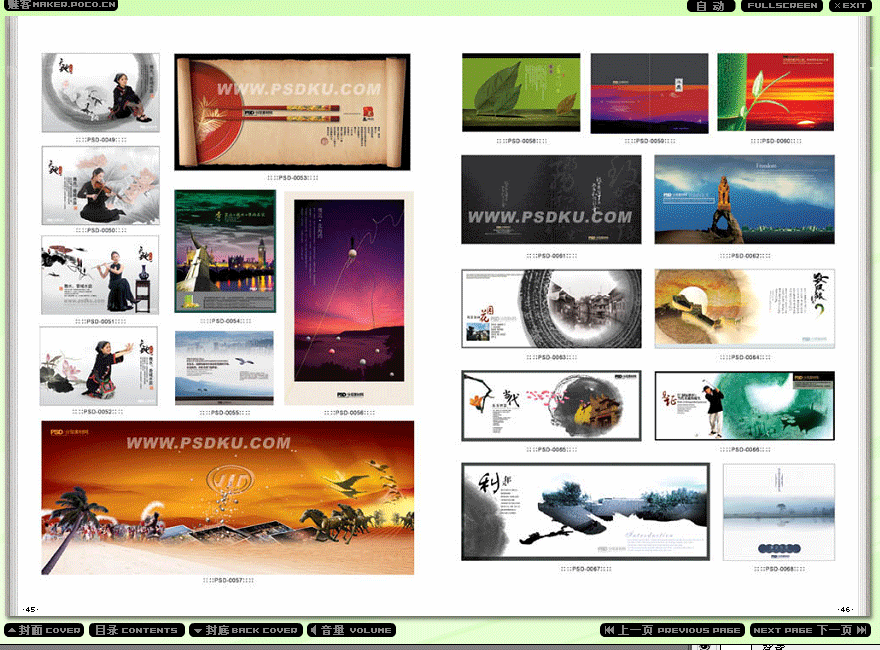880x650 pixels.
Task: Enable 自动 auto page flip
Action: pyautogui.click(x=710, y=6)
